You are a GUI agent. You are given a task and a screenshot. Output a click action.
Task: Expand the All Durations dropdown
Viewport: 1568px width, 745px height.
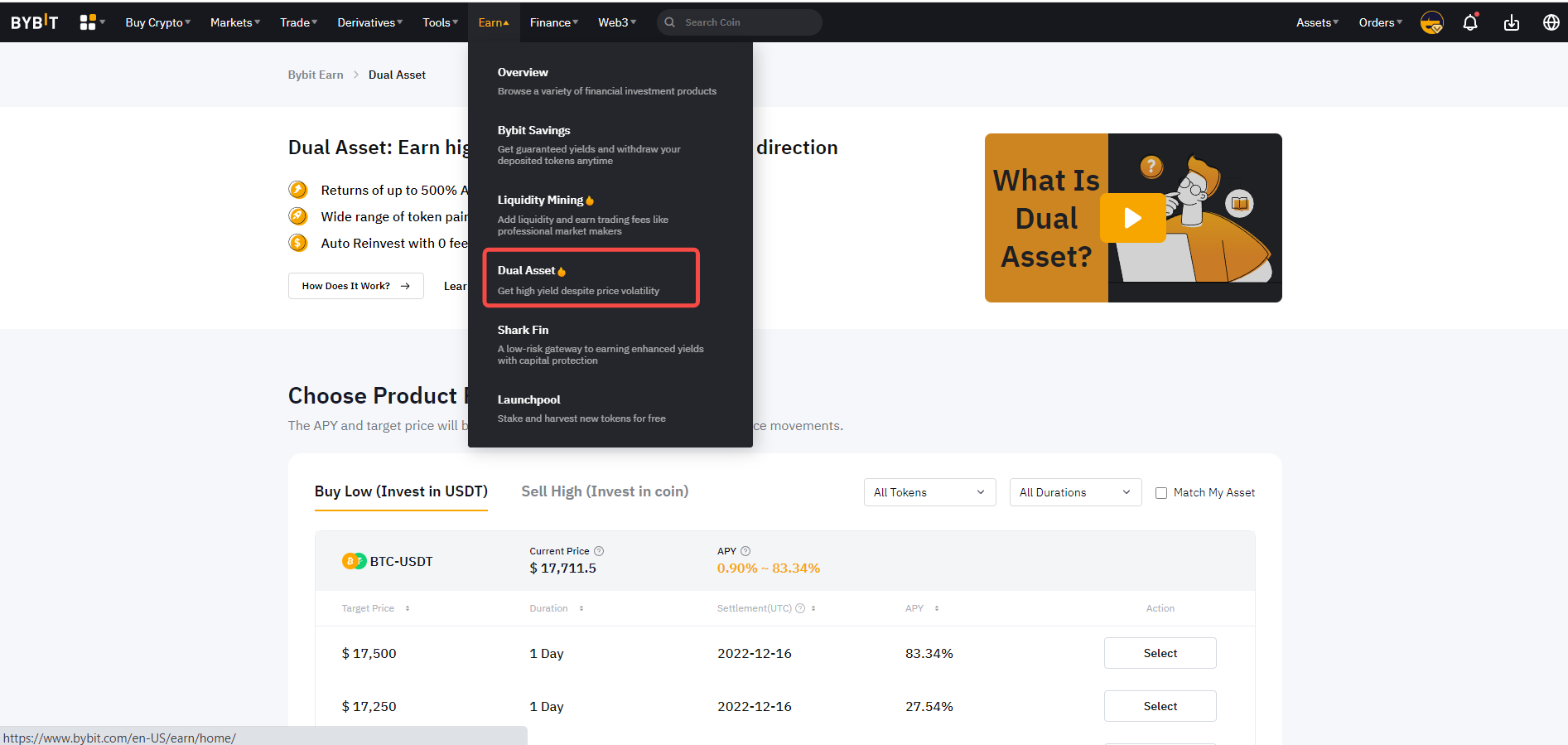pyautogui.click(x=1074, y=492)
